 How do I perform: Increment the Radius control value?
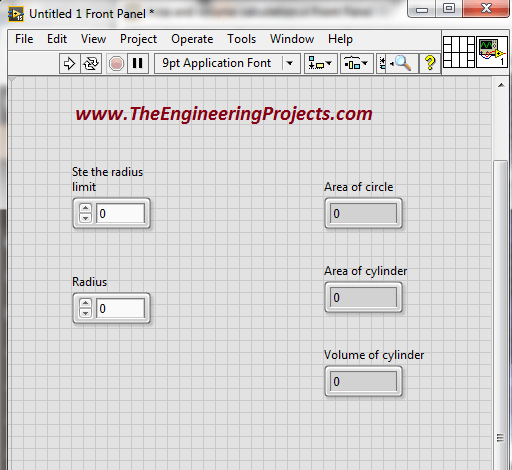pyautogui.click(x=85, y=303)
